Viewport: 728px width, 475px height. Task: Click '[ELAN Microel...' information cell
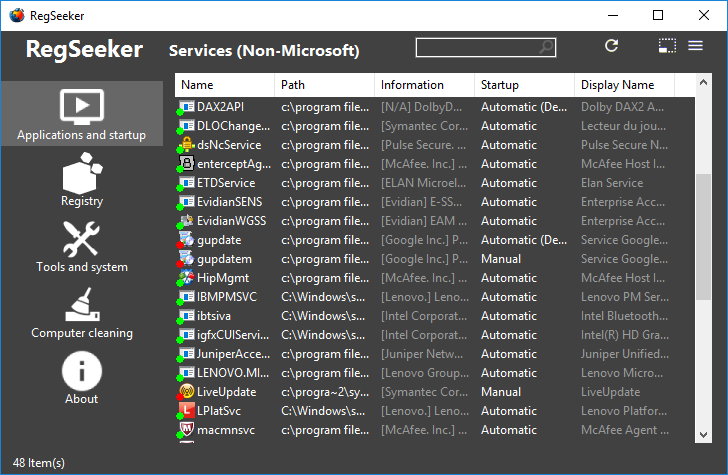click(423, 183)
